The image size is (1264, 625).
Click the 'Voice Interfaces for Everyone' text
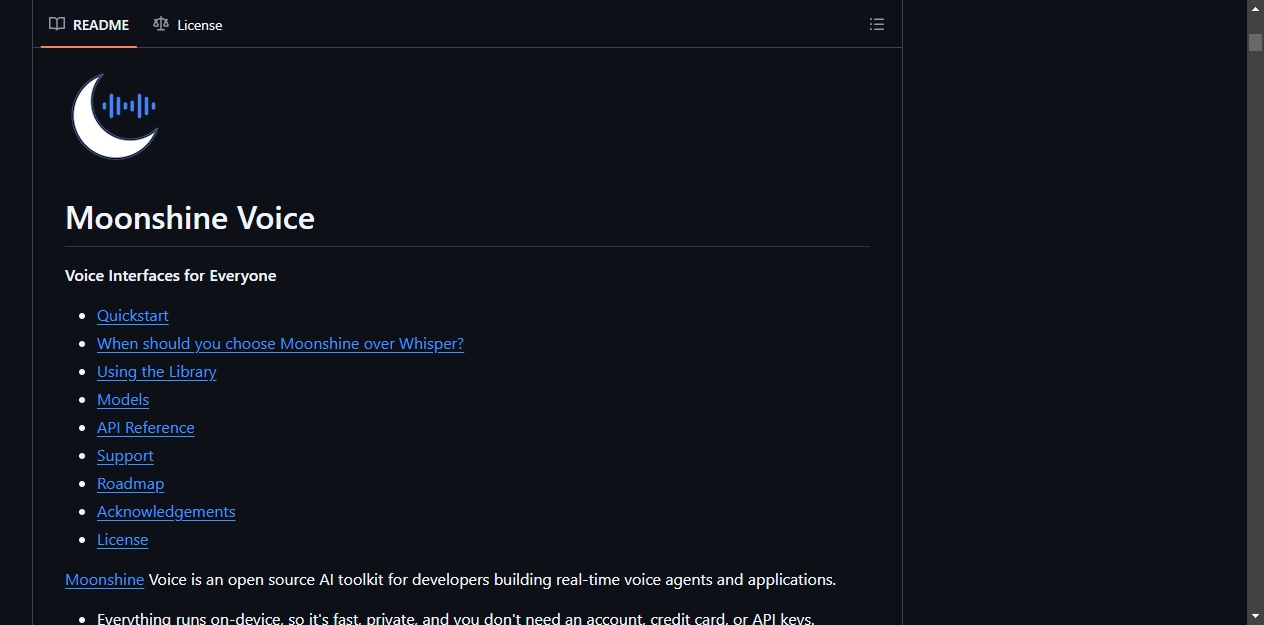tap(171, 276)
